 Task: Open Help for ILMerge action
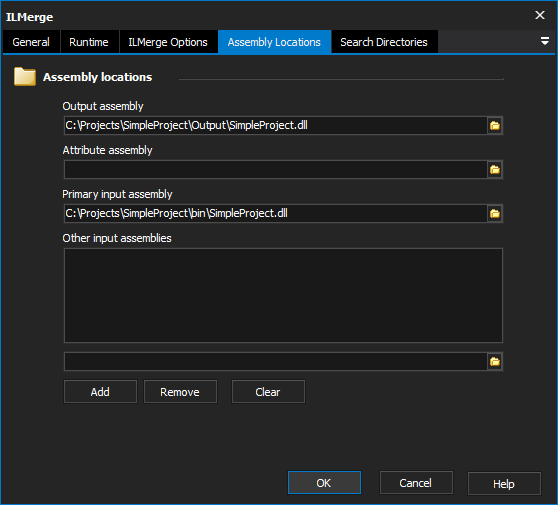point(504,484)
